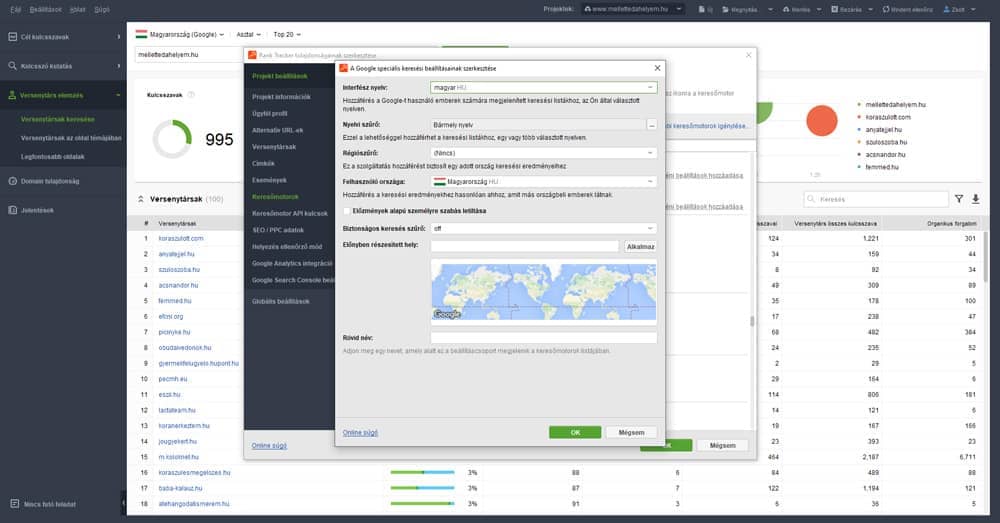Open competitor link femmed.hu

coord(175,300)
